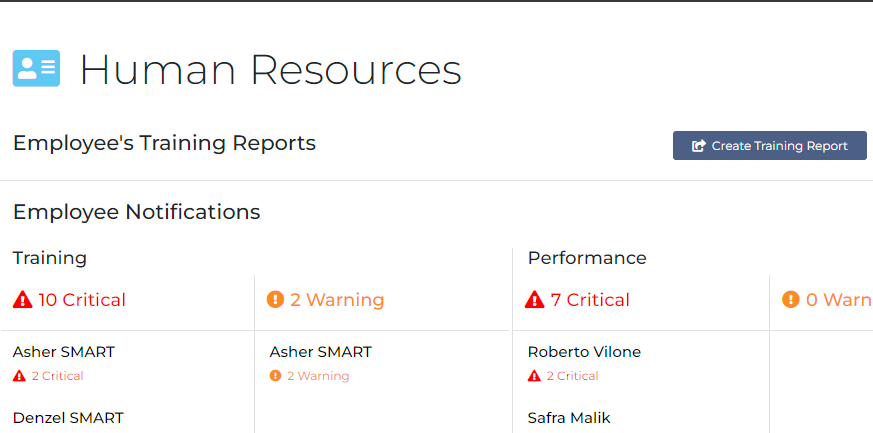Click red triangle icon beside Training 10 Critical
This screenshot has height=433, width=873.
pyautogui.click(x=22, y=300)
